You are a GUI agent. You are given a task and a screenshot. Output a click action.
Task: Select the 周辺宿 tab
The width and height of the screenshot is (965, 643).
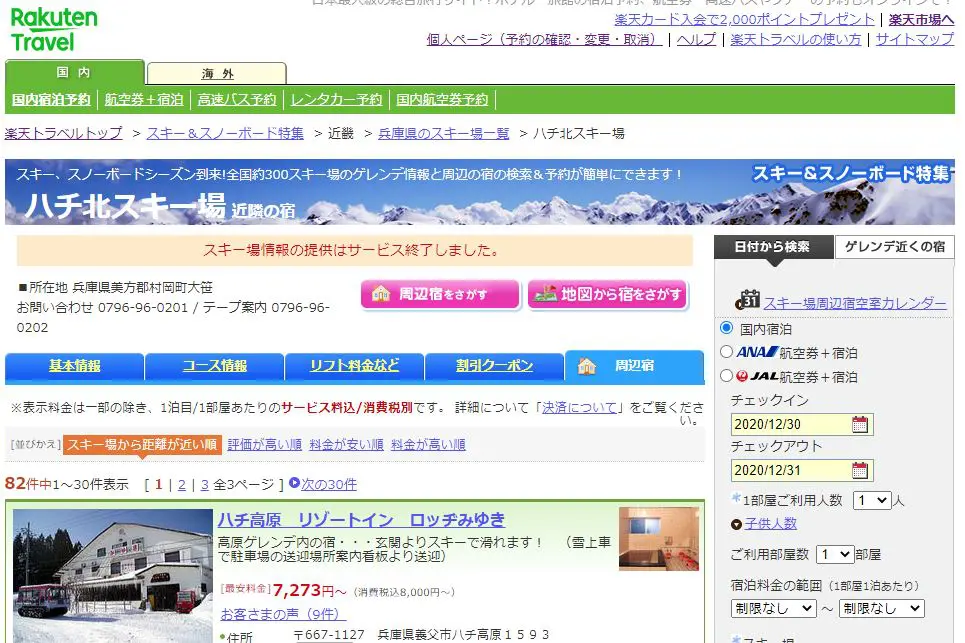(x=634, y=365)
